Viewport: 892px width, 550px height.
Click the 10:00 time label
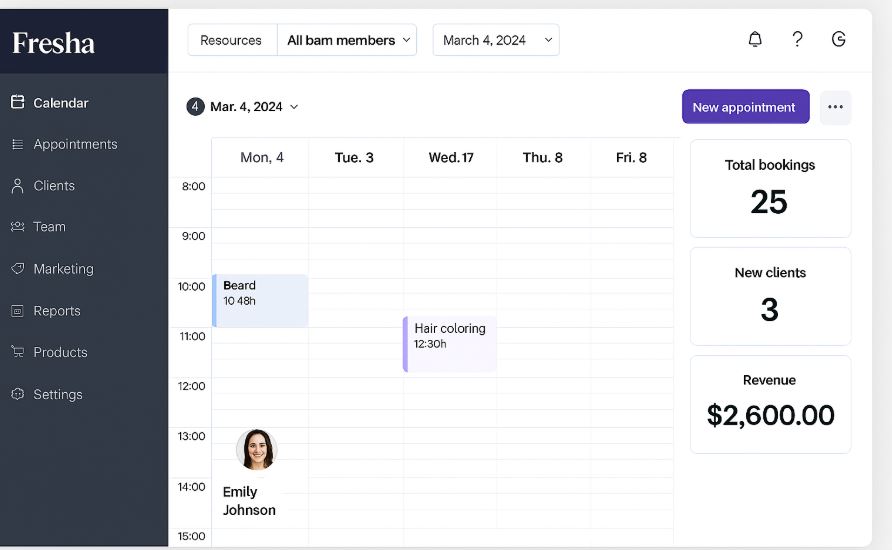191,287
